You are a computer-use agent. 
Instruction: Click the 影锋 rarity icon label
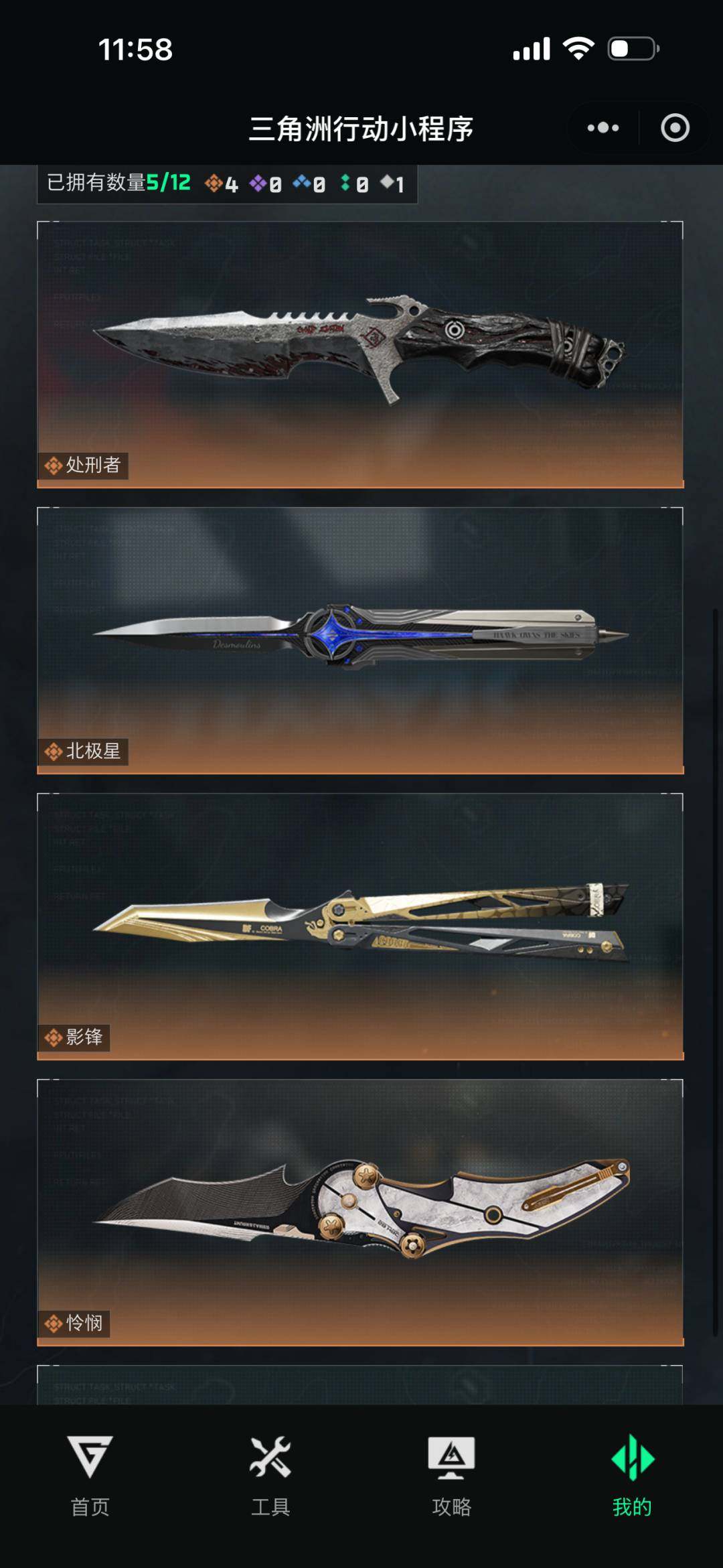coord(54,1038)
